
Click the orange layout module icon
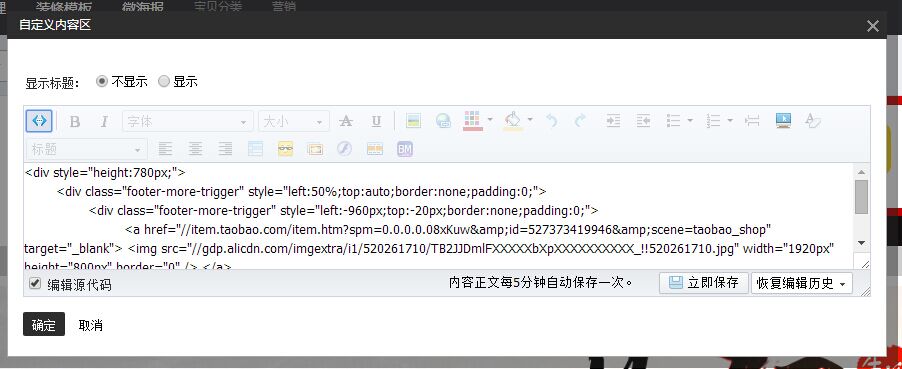pos(374,149)
